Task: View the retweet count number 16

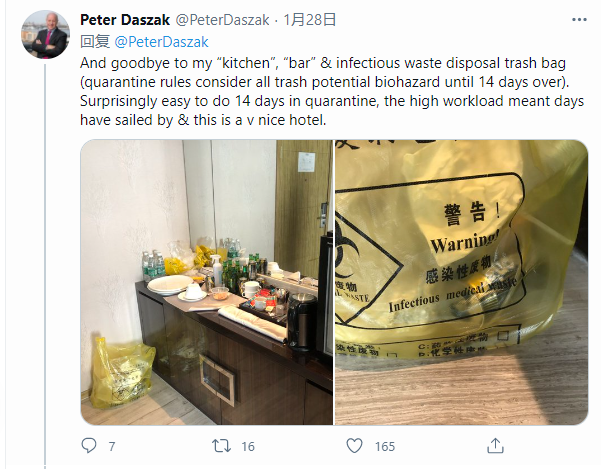Action: [248, 446]
